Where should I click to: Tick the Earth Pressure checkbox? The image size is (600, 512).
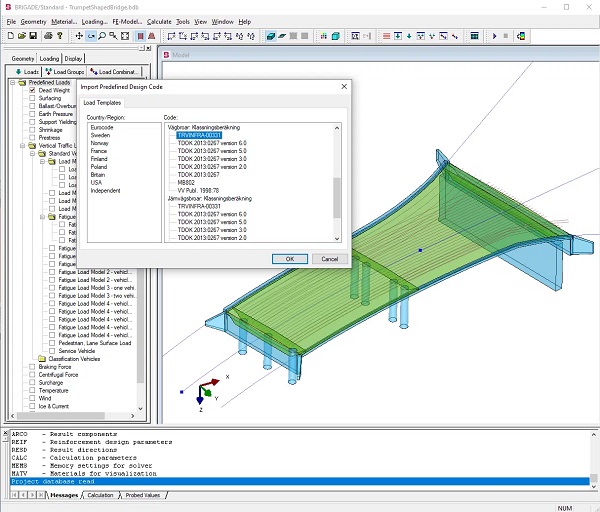pos(33,114)
